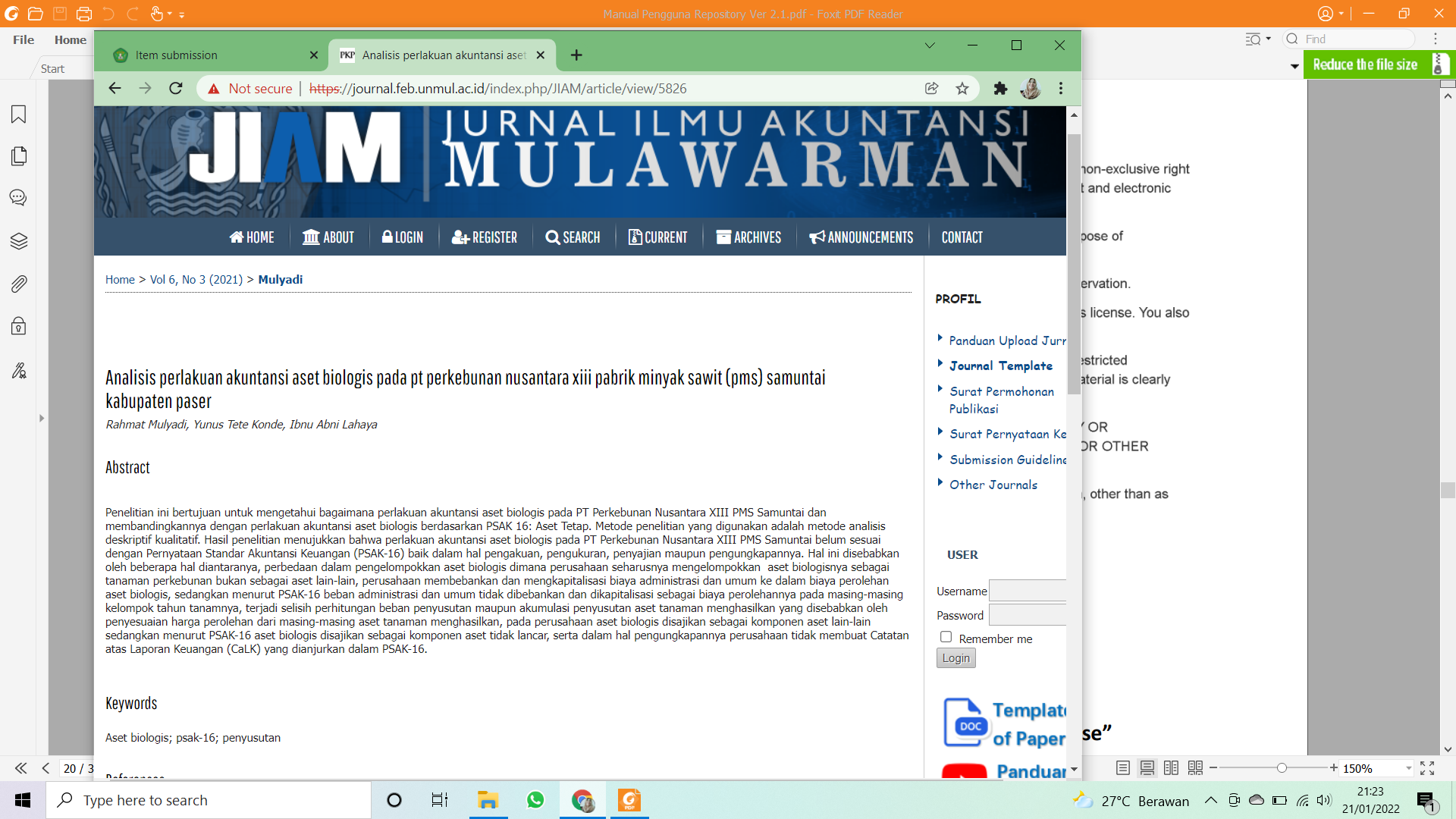Open WhatsApp from the taskbar
The height and width of the screenshot is (819, 1456).
pos(535,800)
